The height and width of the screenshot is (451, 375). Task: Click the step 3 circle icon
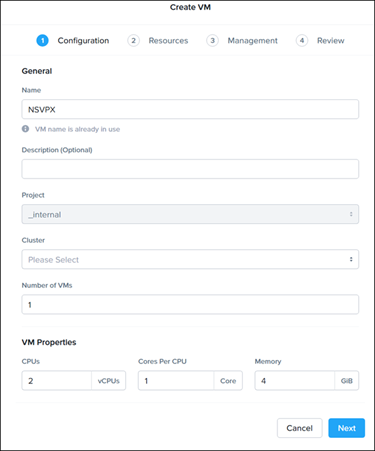pos(212,41)
